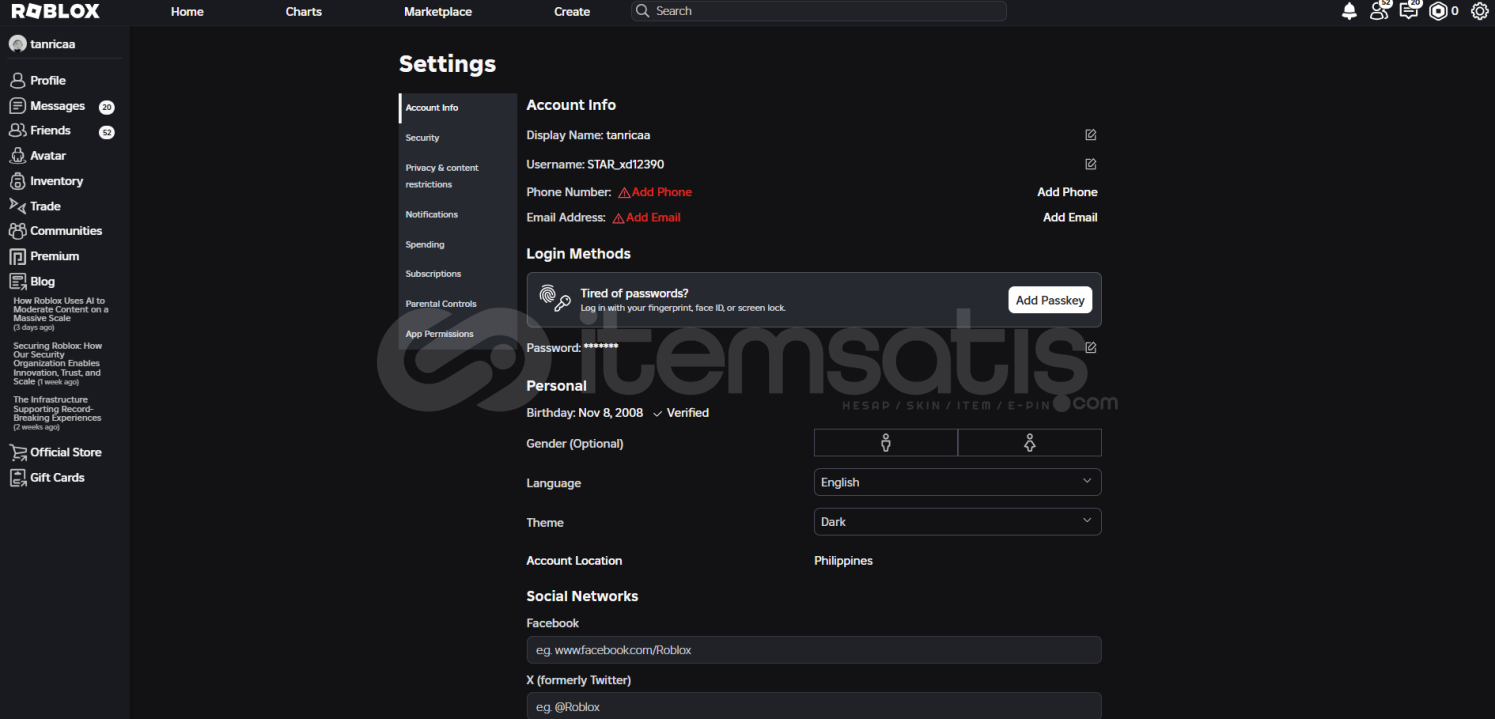The width and height of the screenshot is (1495, 719).
Task: Click the Profile icon in sidebar
Action: [x=17, y=80]
